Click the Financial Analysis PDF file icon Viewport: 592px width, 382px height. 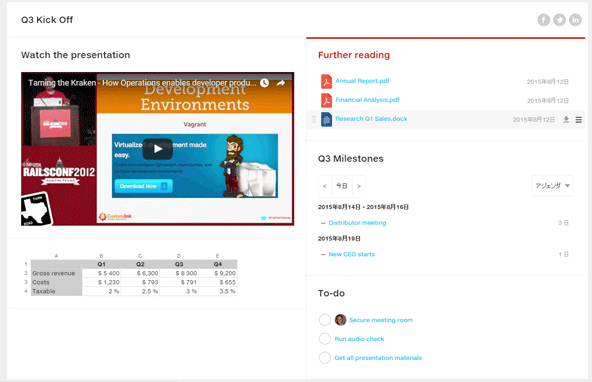tap(326, 100)
